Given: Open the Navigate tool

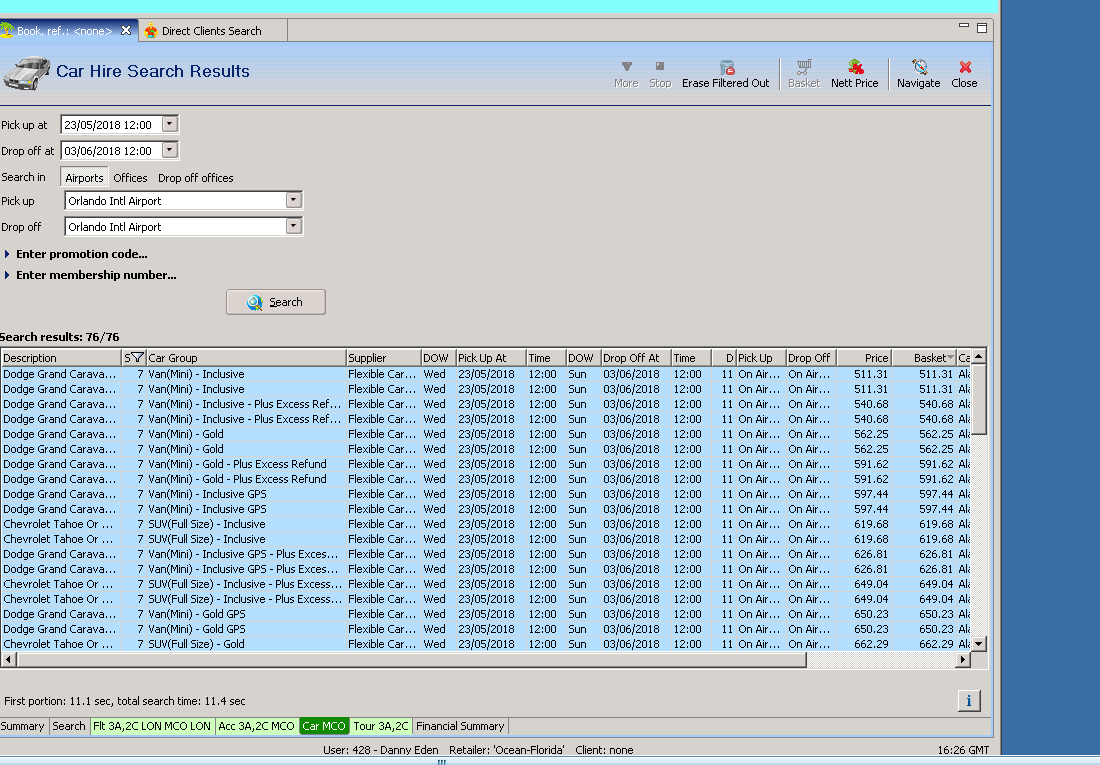Looking at the screenshot, I should (918, 68).
